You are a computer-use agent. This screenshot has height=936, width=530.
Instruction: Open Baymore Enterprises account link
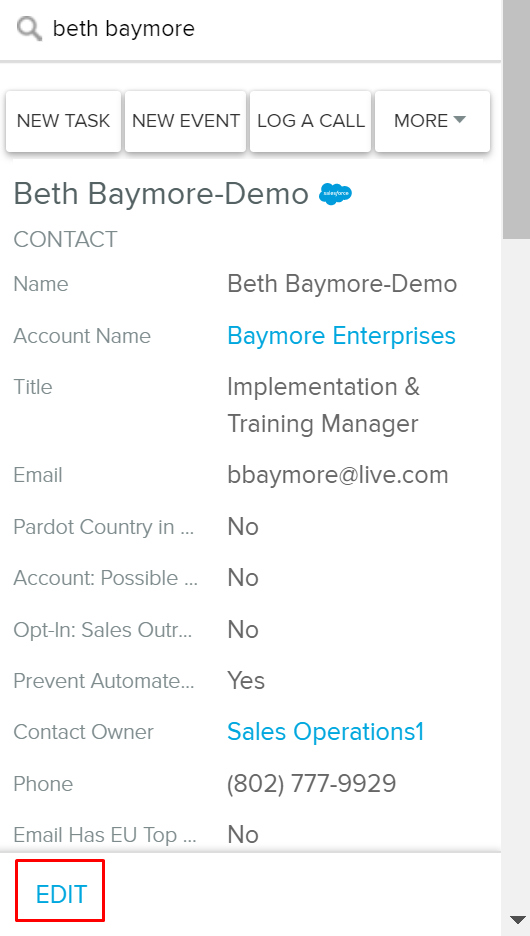point(341,335)
